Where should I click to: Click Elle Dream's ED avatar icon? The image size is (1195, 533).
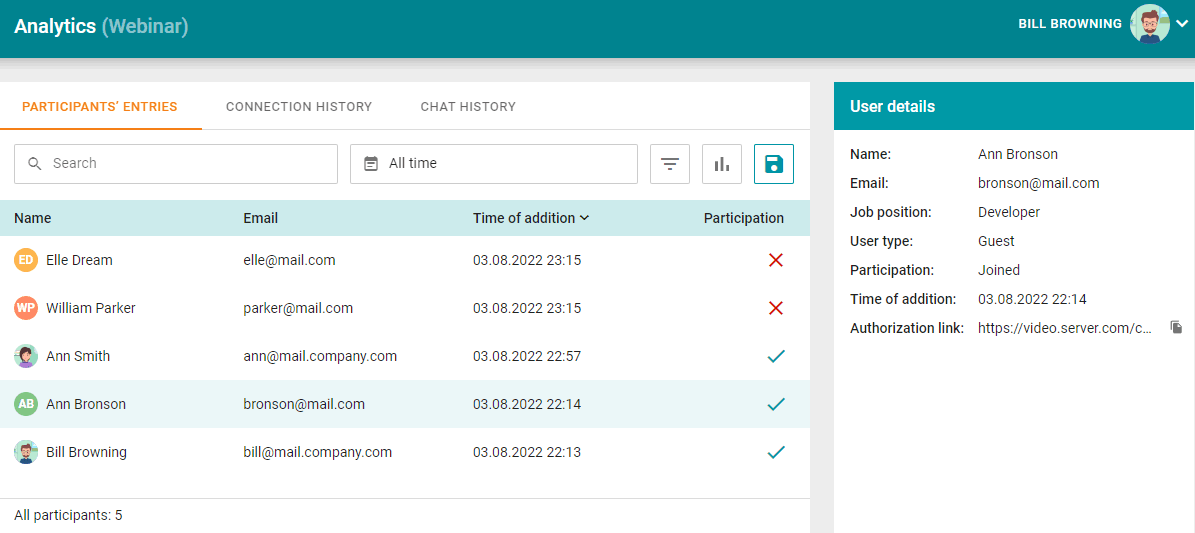pos(26,260)
